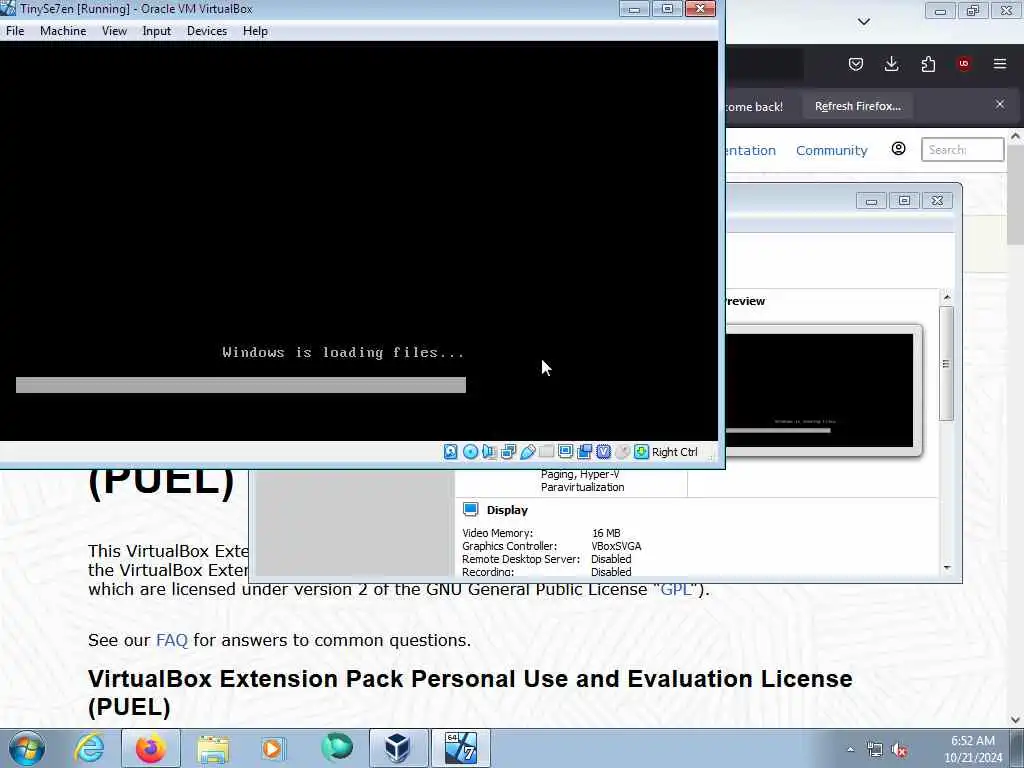The image size is (1024, 768).
Task: Open Firefox extensions puzzle icon
Action: [x=928, y=64]
